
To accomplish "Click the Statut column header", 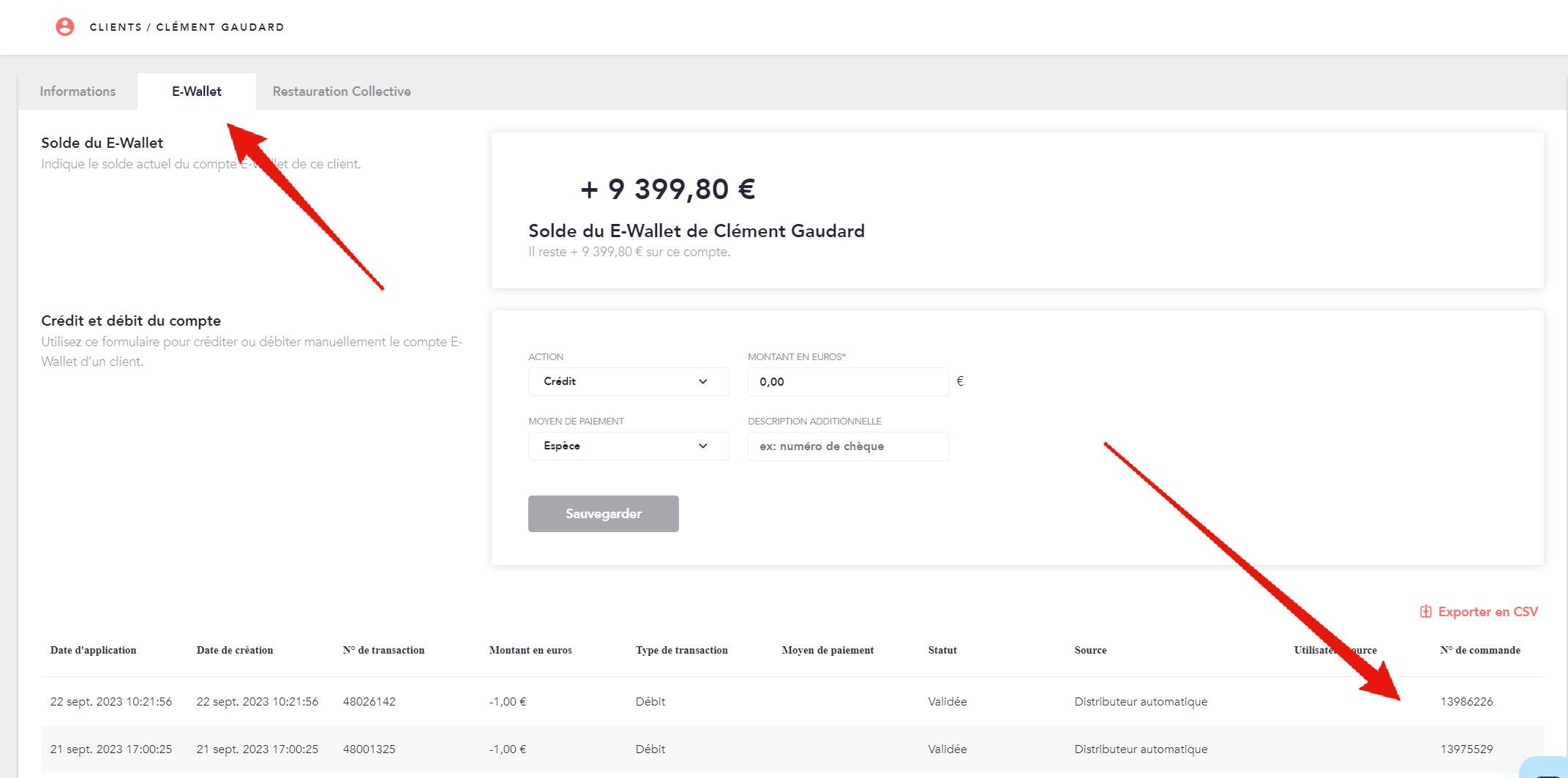I will [x=942, y=650].
